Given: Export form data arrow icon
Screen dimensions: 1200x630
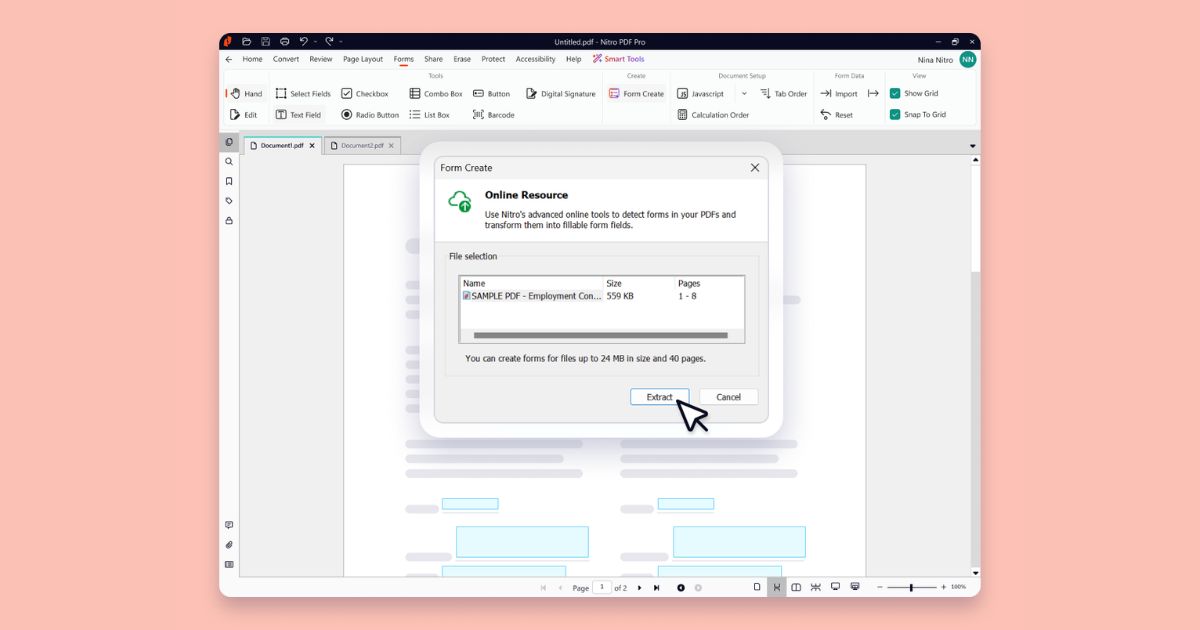Looking at the screenshot, I should click(873, 94).
